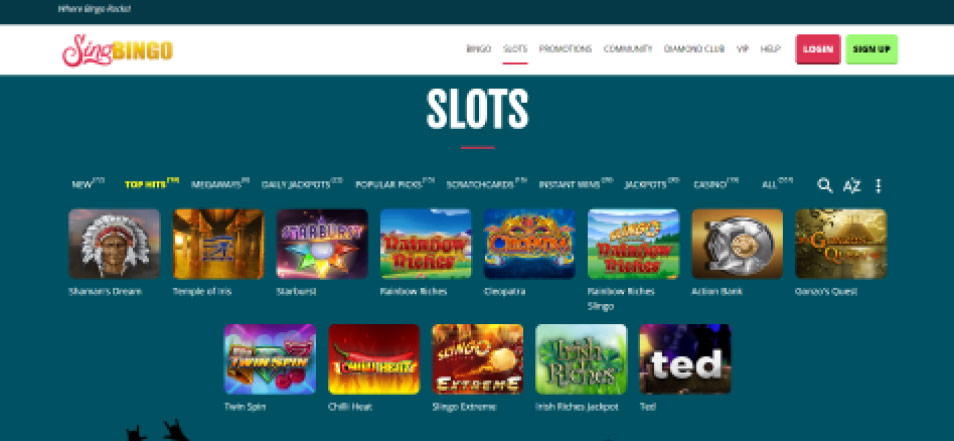Go to Promotions in the navigation menu
This screenshot has width=954, height=441.
pyautogui.click(x=565, y=49)
